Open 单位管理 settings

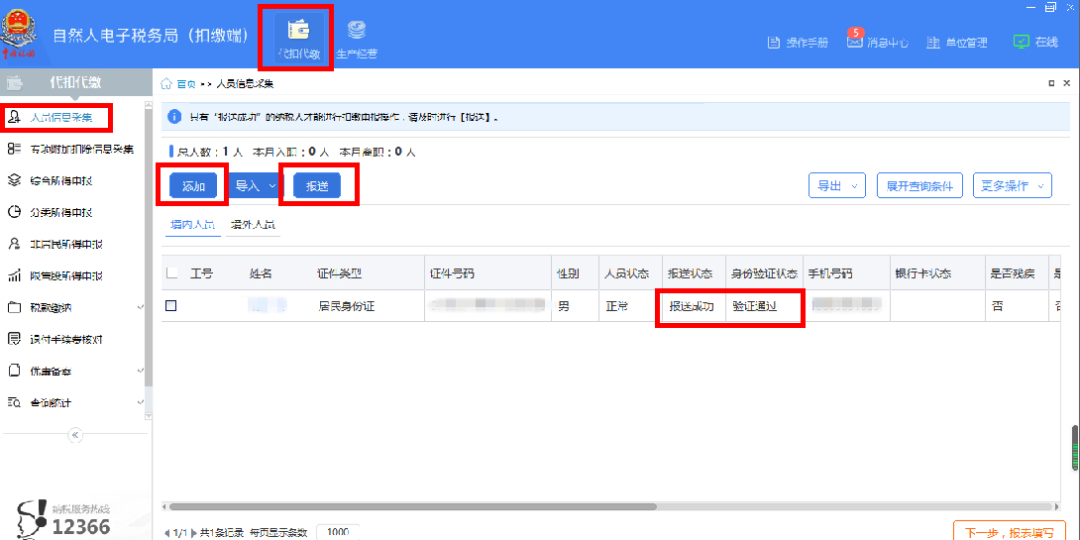pos(957,42)
